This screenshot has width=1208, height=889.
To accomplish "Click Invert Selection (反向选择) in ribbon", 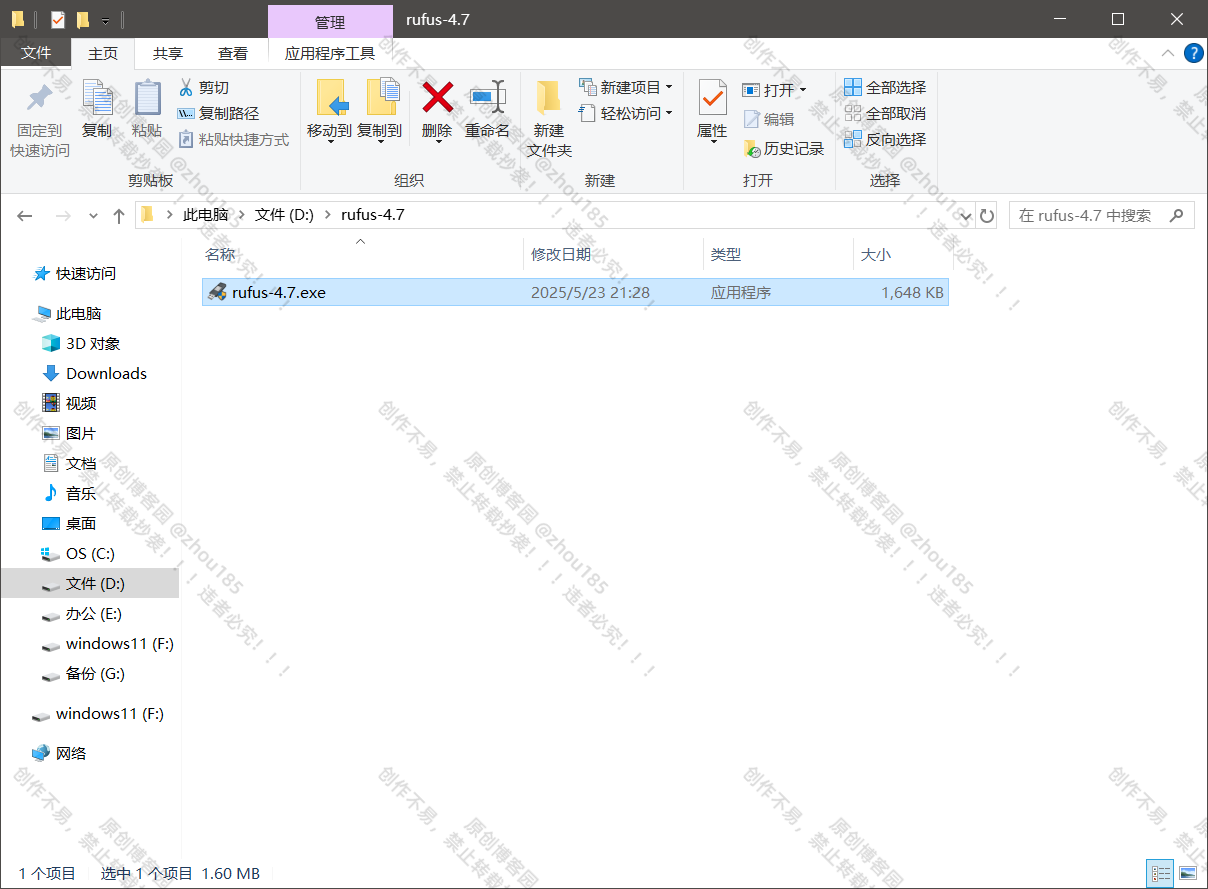I will 885,140.
